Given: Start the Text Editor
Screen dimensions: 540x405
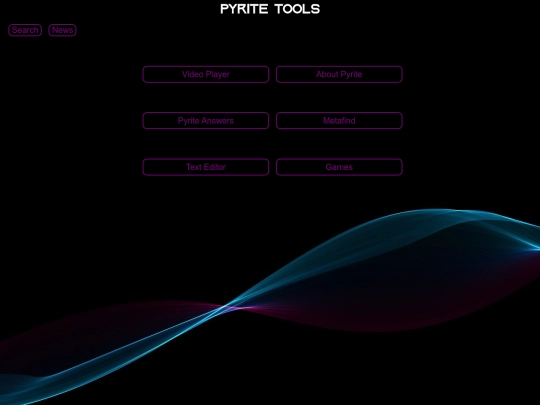Looking at the screenshot, I should click(x=206, y=167).
